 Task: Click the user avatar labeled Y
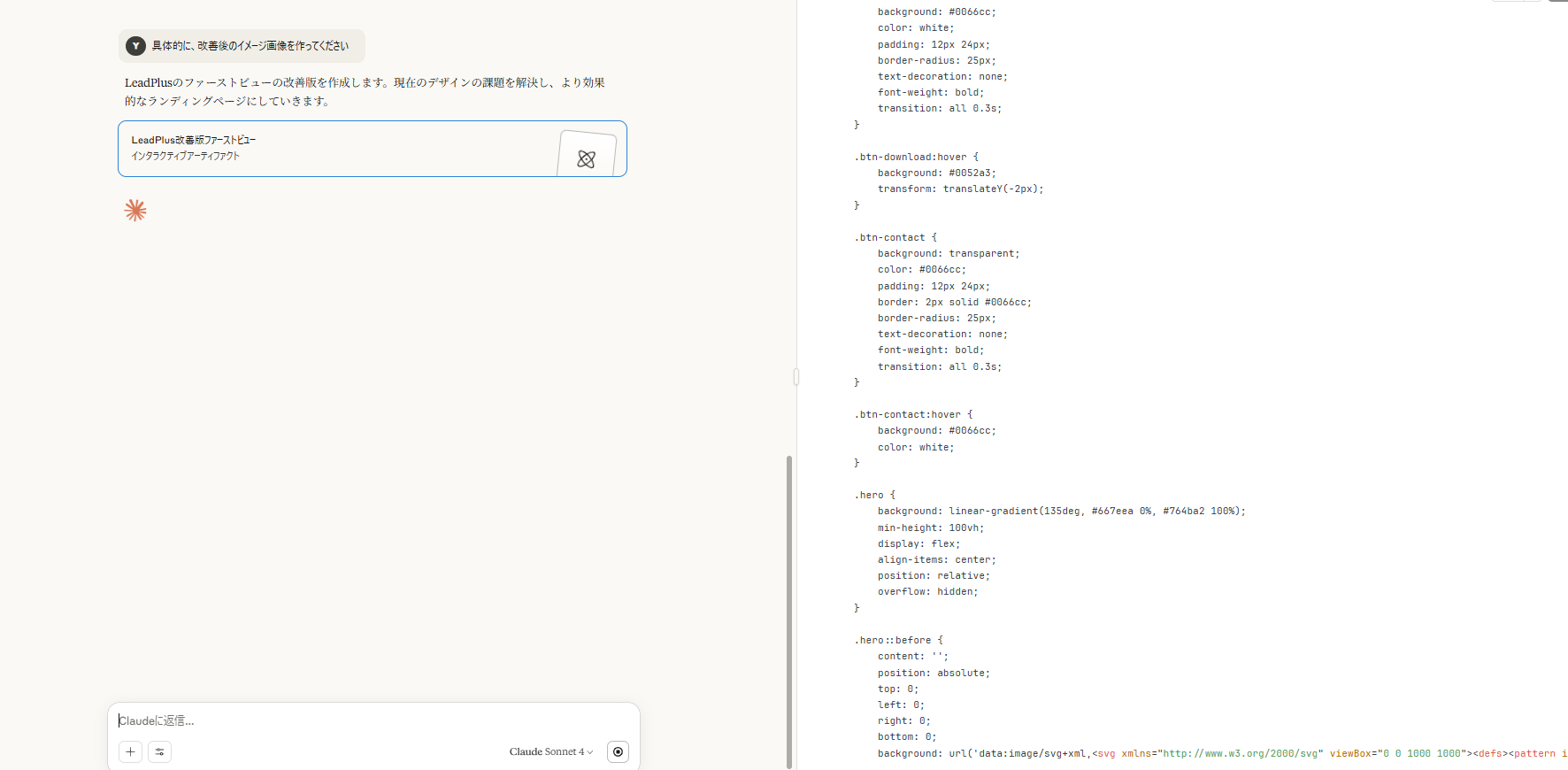point(135,46)
